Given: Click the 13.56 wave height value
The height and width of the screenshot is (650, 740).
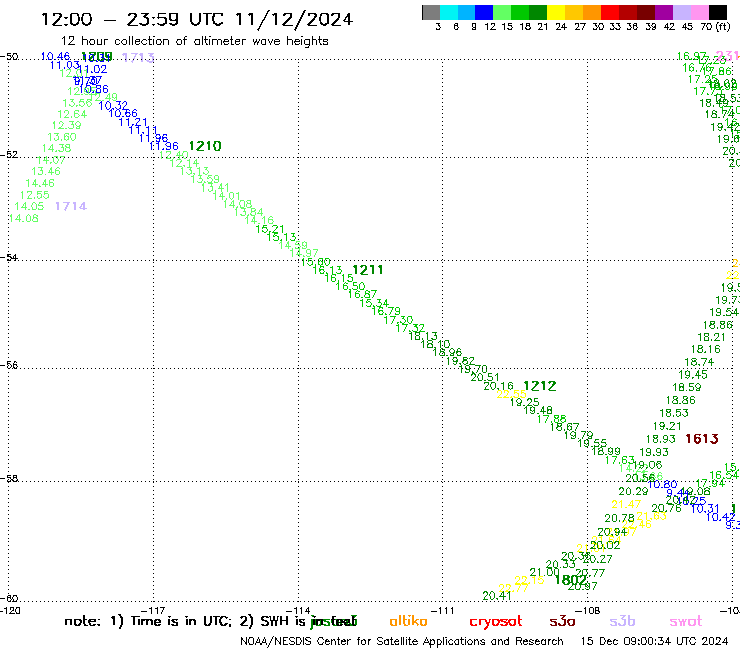Looking at the screenshot, I should [x=77, y=103].
